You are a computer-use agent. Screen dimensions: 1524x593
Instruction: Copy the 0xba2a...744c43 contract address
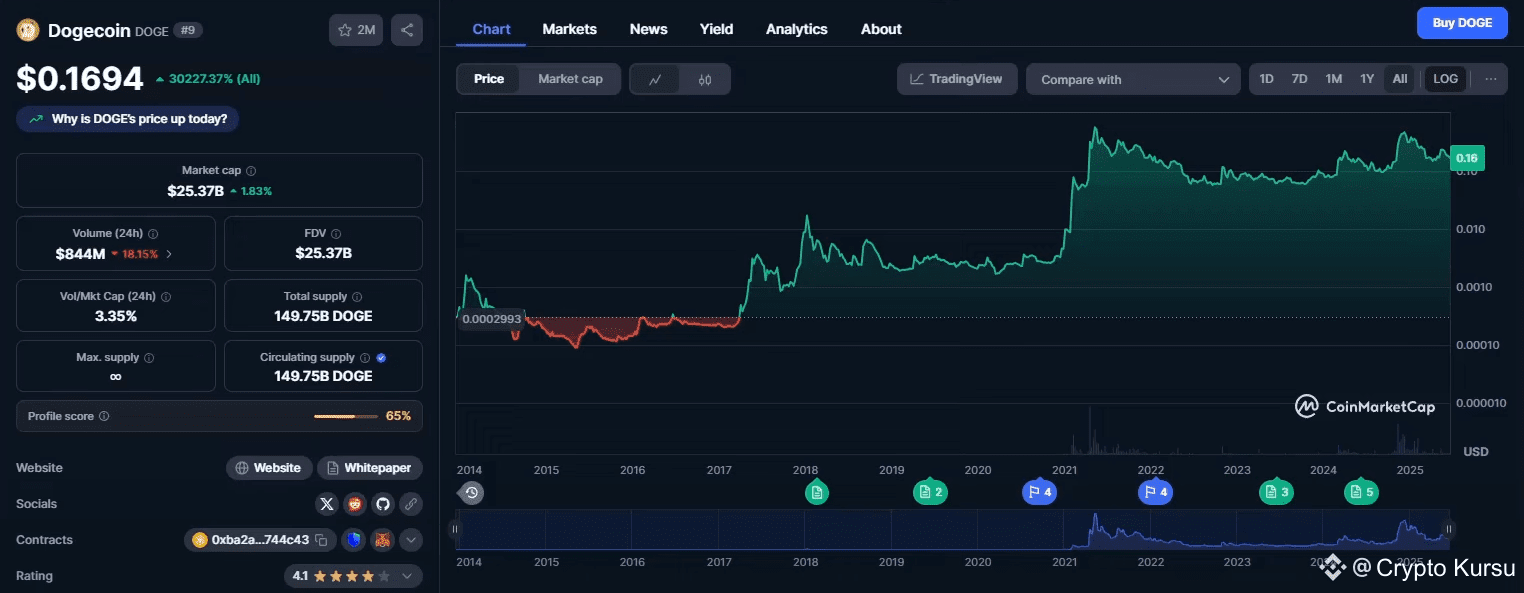pyautogui.click(x=321, y=540)
